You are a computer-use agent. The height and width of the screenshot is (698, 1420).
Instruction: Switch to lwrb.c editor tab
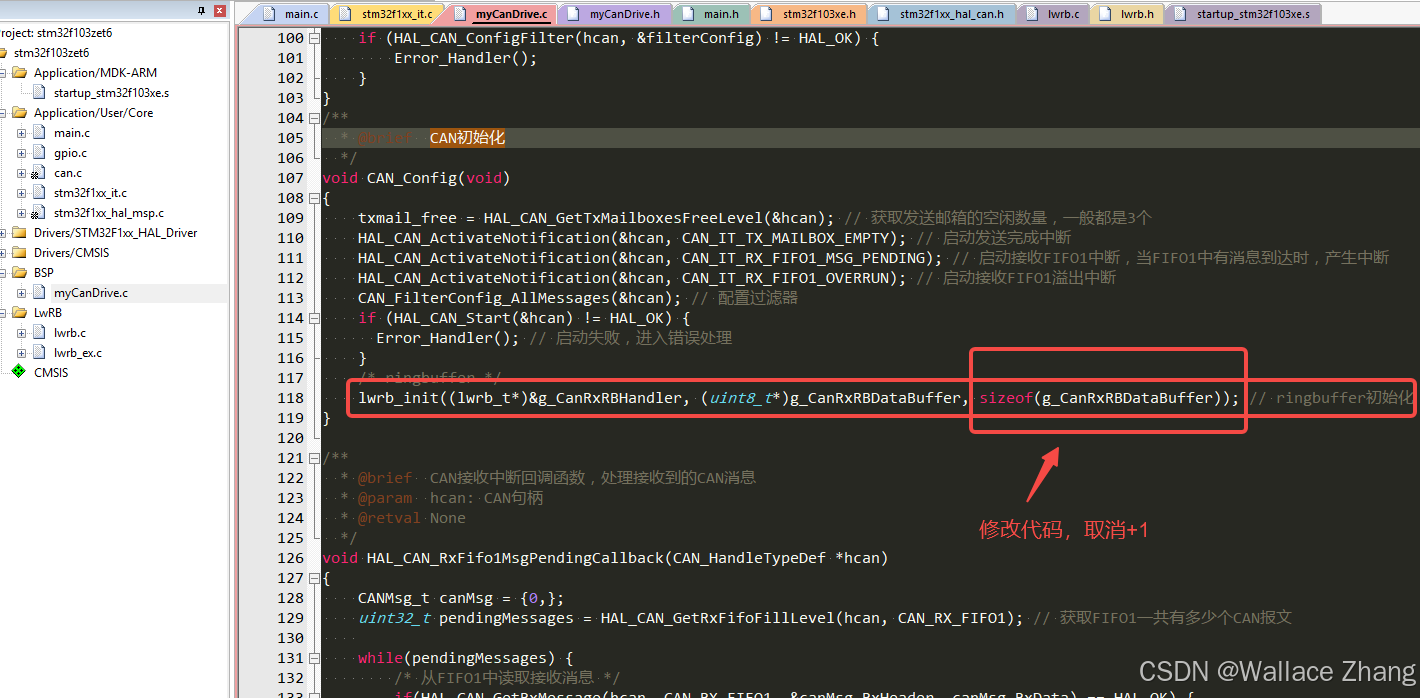1053,14
